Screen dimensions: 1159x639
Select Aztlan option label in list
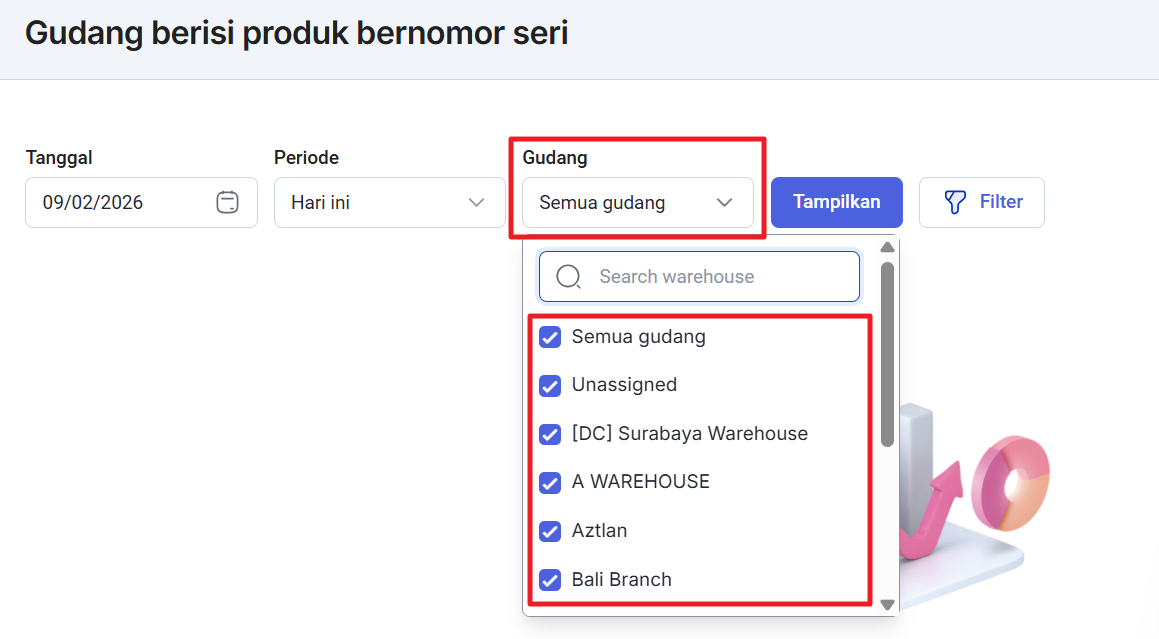pyautogui.click(x=599, y=530)
